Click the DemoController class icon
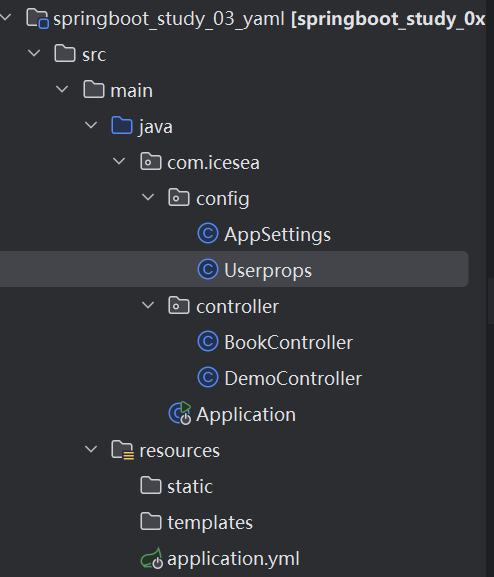494x577 pixels. (208, 378)
